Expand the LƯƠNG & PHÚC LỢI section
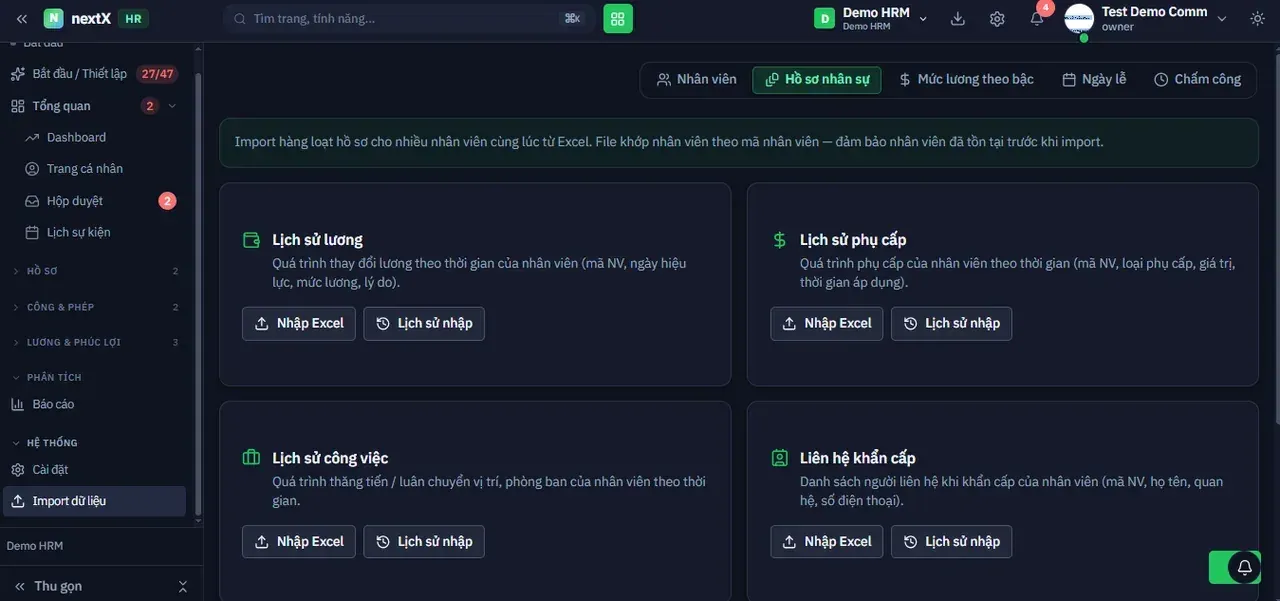 pos(95,342)
